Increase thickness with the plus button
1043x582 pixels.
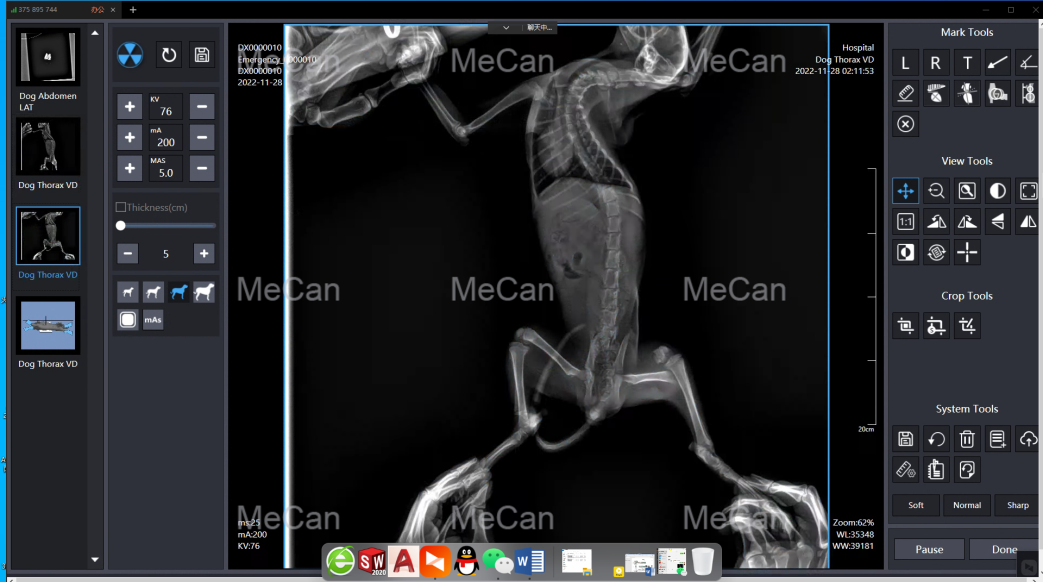coord(204,253)
